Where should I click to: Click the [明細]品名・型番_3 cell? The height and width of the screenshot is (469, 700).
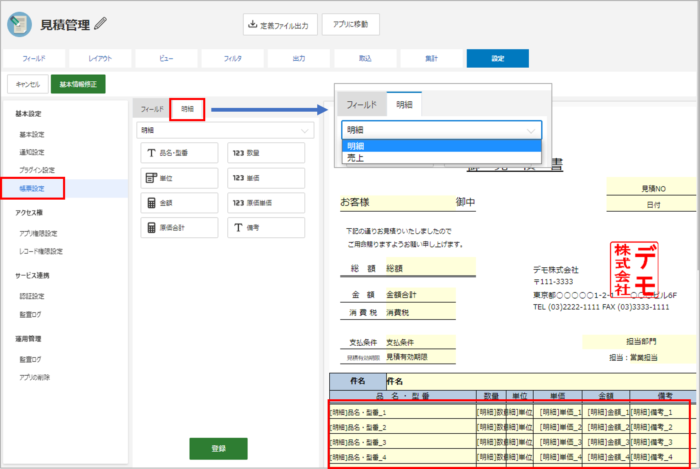tap(403, 442)
